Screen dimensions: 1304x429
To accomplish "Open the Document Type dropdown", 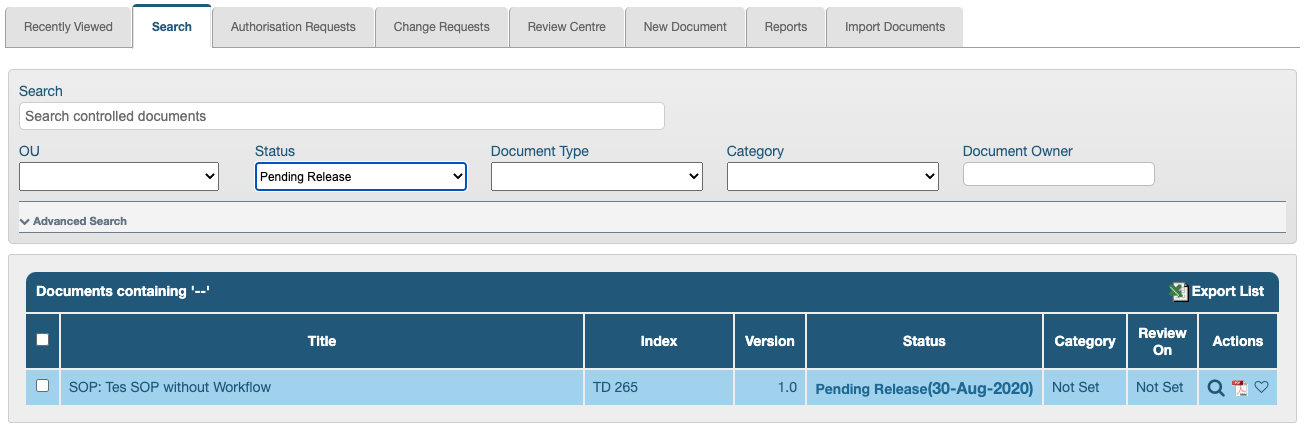I will [597, 177].
